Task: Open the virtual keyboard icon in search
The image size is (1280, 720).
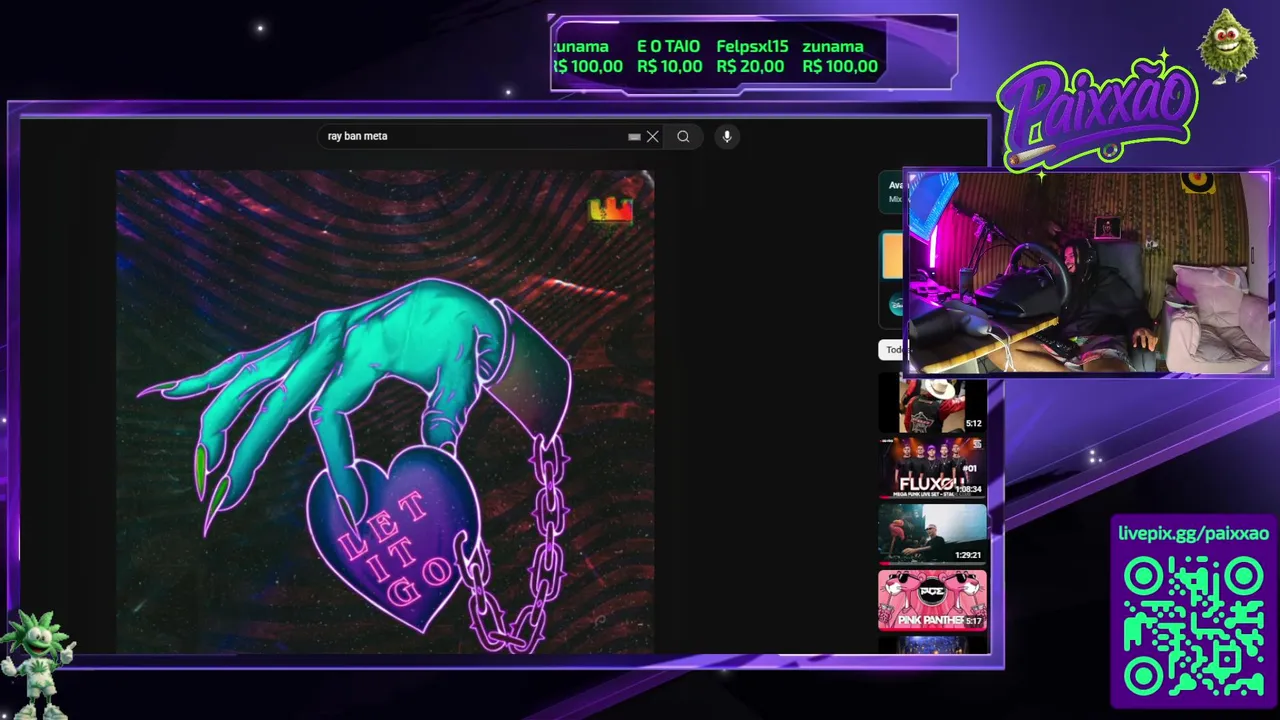Action: (634, 137)
